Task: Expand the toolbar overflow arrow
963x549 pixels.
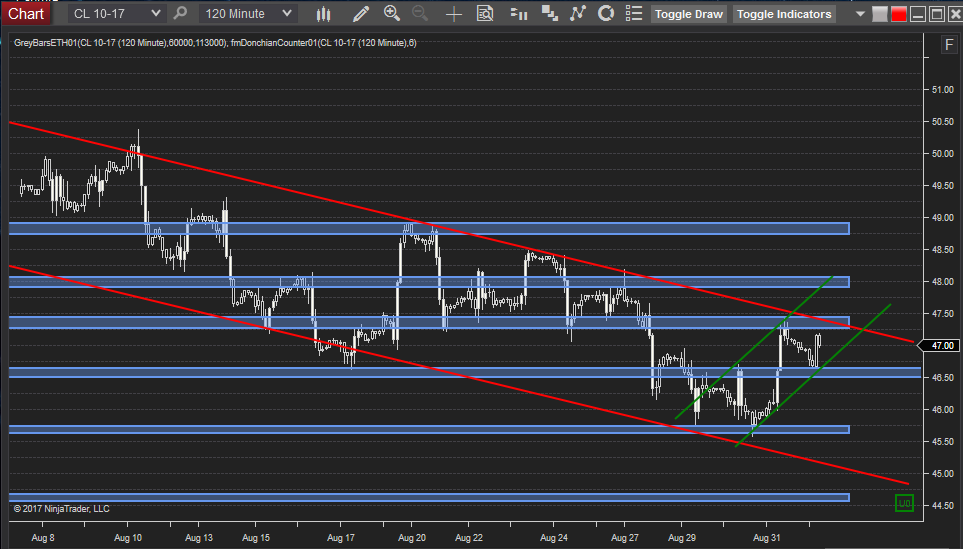Action: (x=860, y=14)
